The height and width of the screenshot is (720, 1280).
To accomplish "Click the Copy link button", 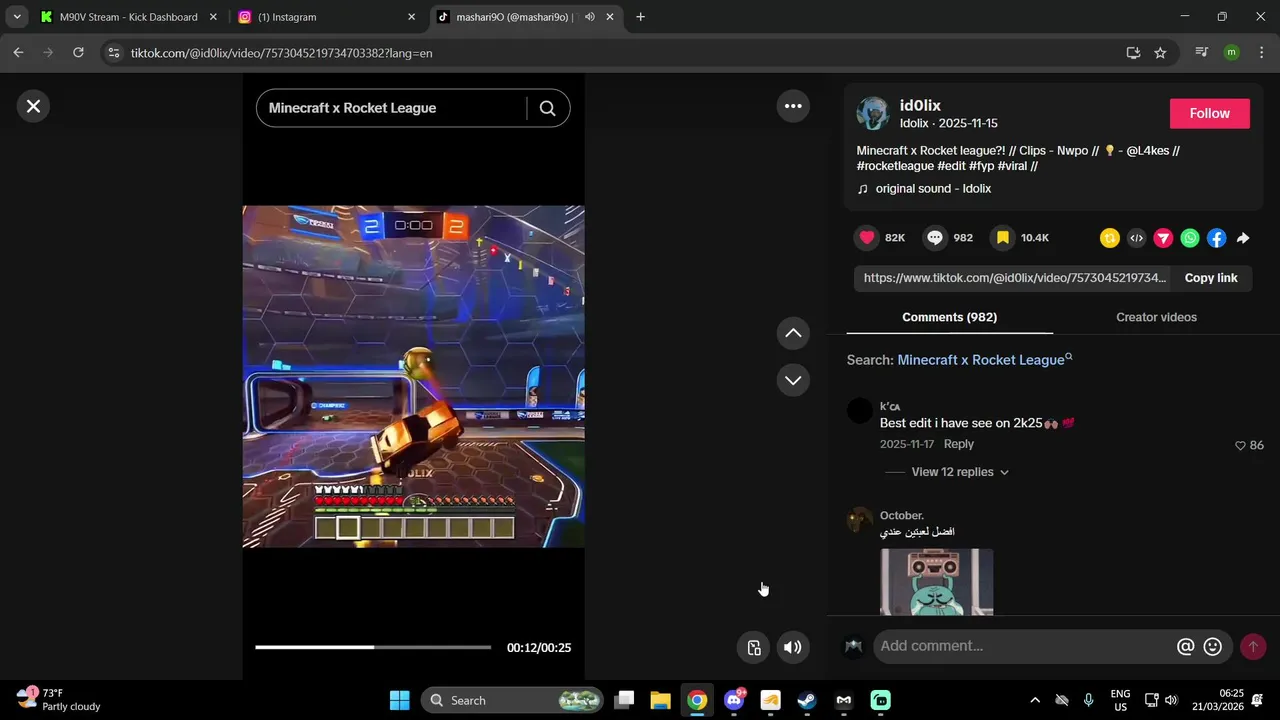I will [1211, 278].
